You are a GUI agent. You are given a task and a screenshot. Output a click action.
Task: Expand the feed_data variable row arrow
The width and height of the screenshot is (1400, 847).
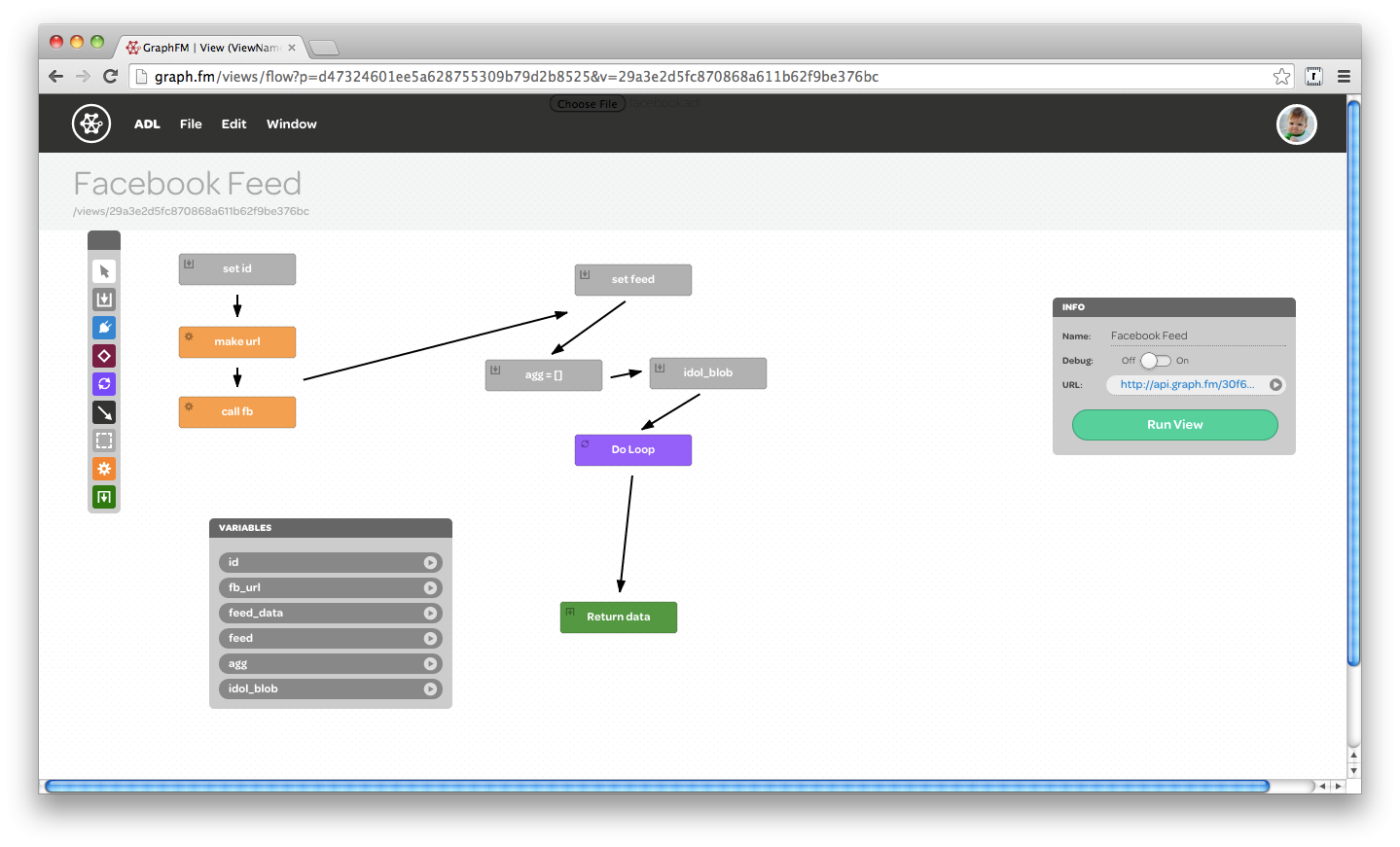coord(430,614)
